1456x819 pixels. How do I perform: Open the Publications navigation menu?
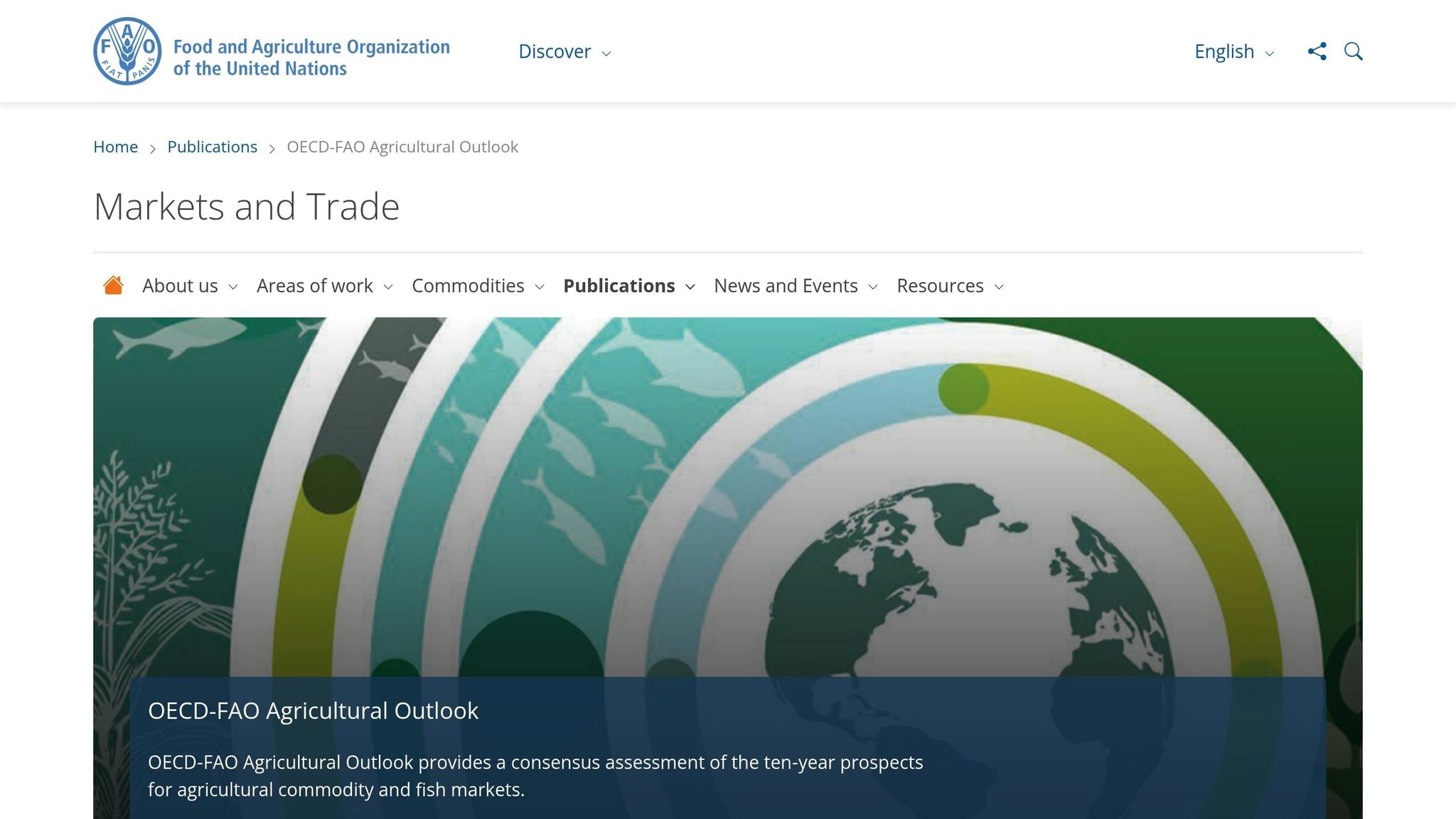coord(629,286)
